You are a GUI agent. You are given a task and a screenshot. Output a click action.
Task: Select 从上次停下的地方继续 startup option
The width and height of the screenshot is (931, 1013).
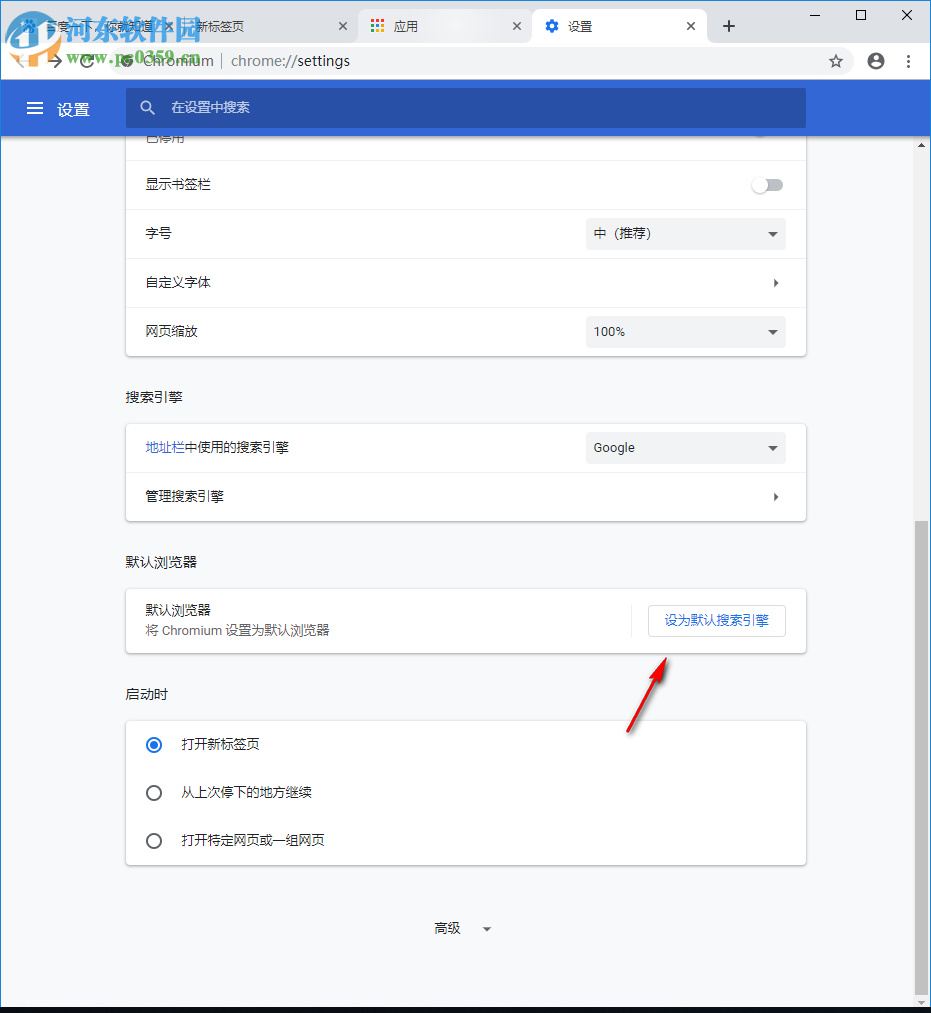tap(153, 792)
